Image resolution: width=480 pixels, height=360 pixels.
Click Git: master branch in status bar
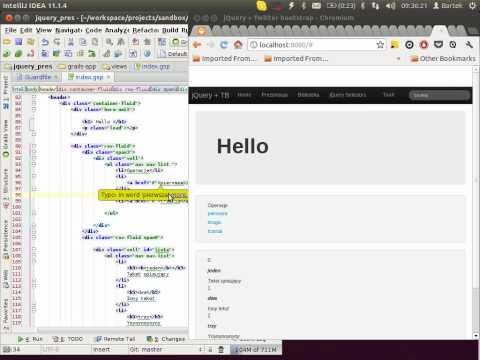tap(146, 349)
